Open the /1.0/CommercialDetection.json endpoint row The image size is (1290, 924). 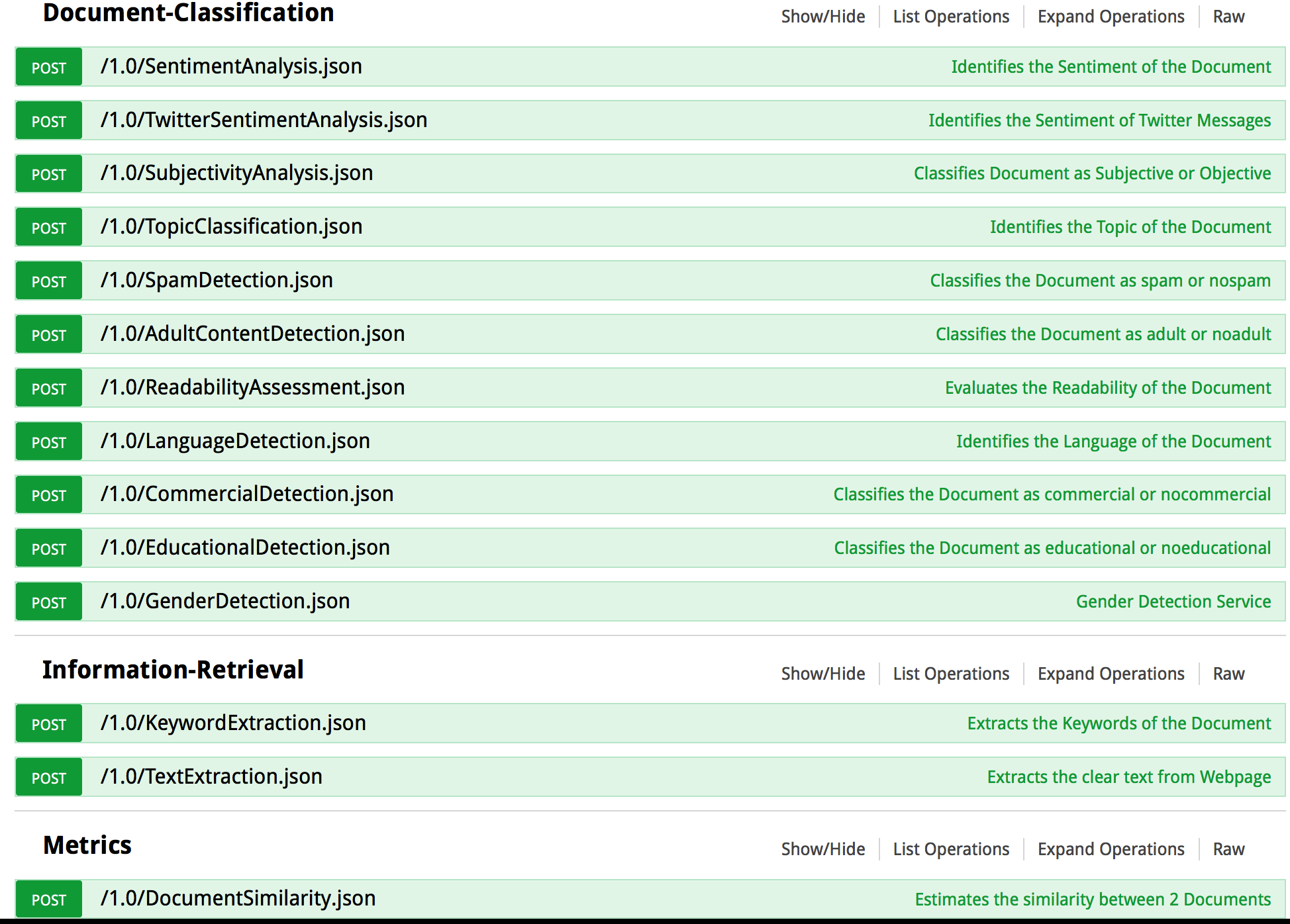point(247,494)
